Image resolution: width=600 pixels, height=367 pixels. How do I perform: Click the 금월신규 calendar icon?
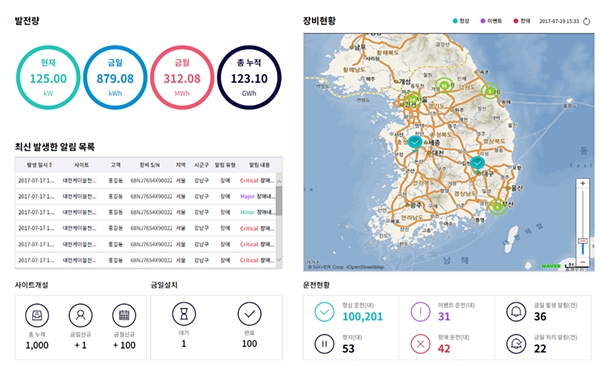coord(124,315)
